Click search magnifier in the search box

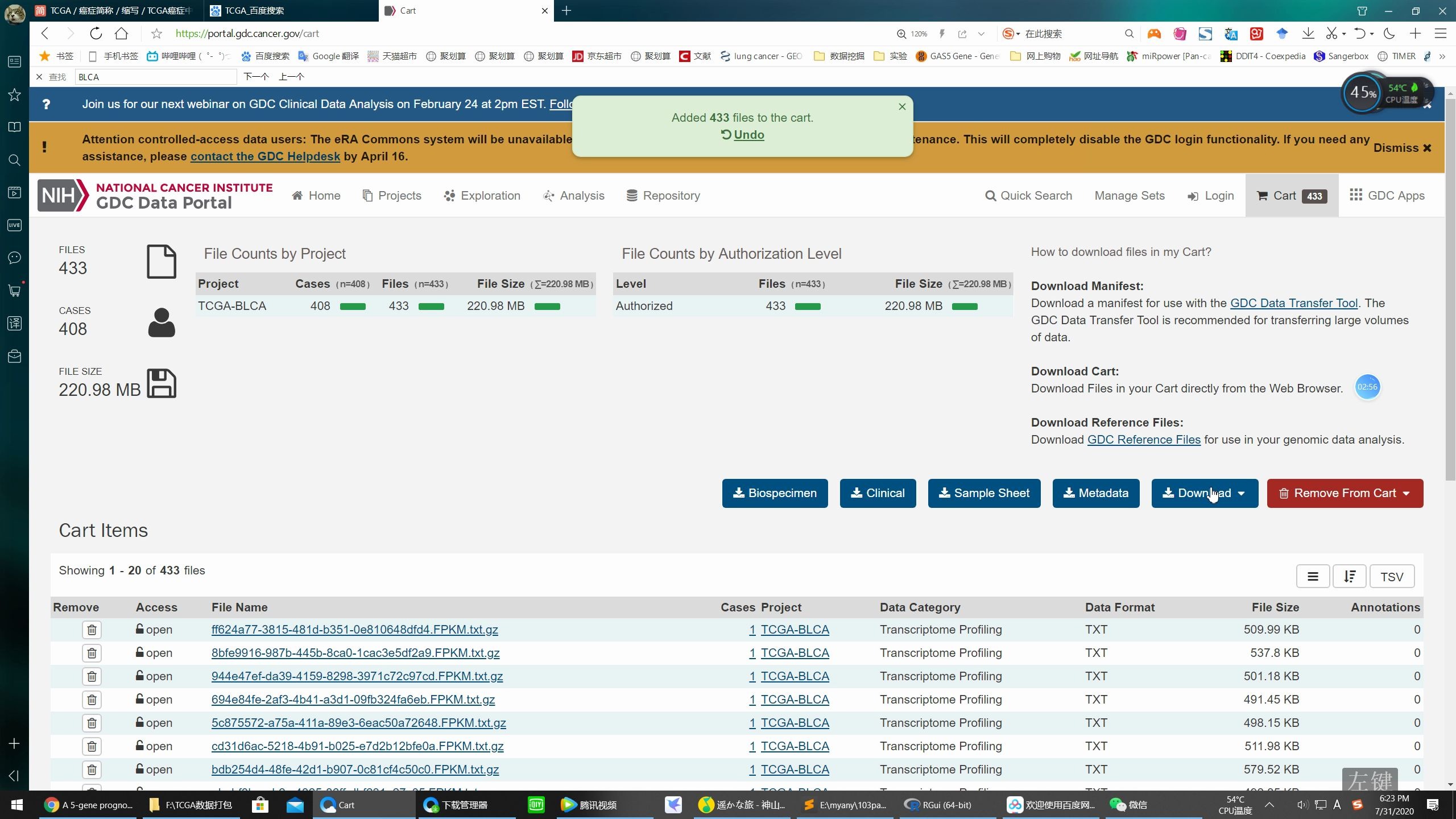(1129, 34)
